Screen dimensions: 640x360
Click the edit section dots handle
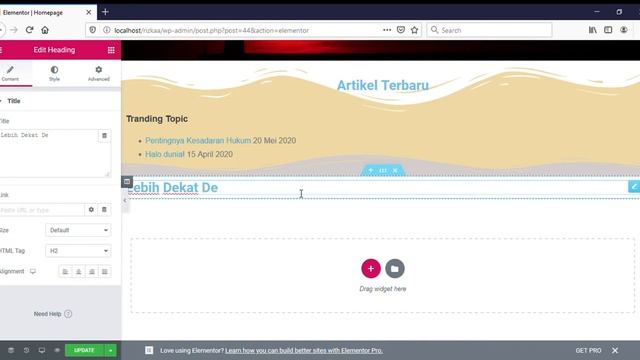[383, 170]
